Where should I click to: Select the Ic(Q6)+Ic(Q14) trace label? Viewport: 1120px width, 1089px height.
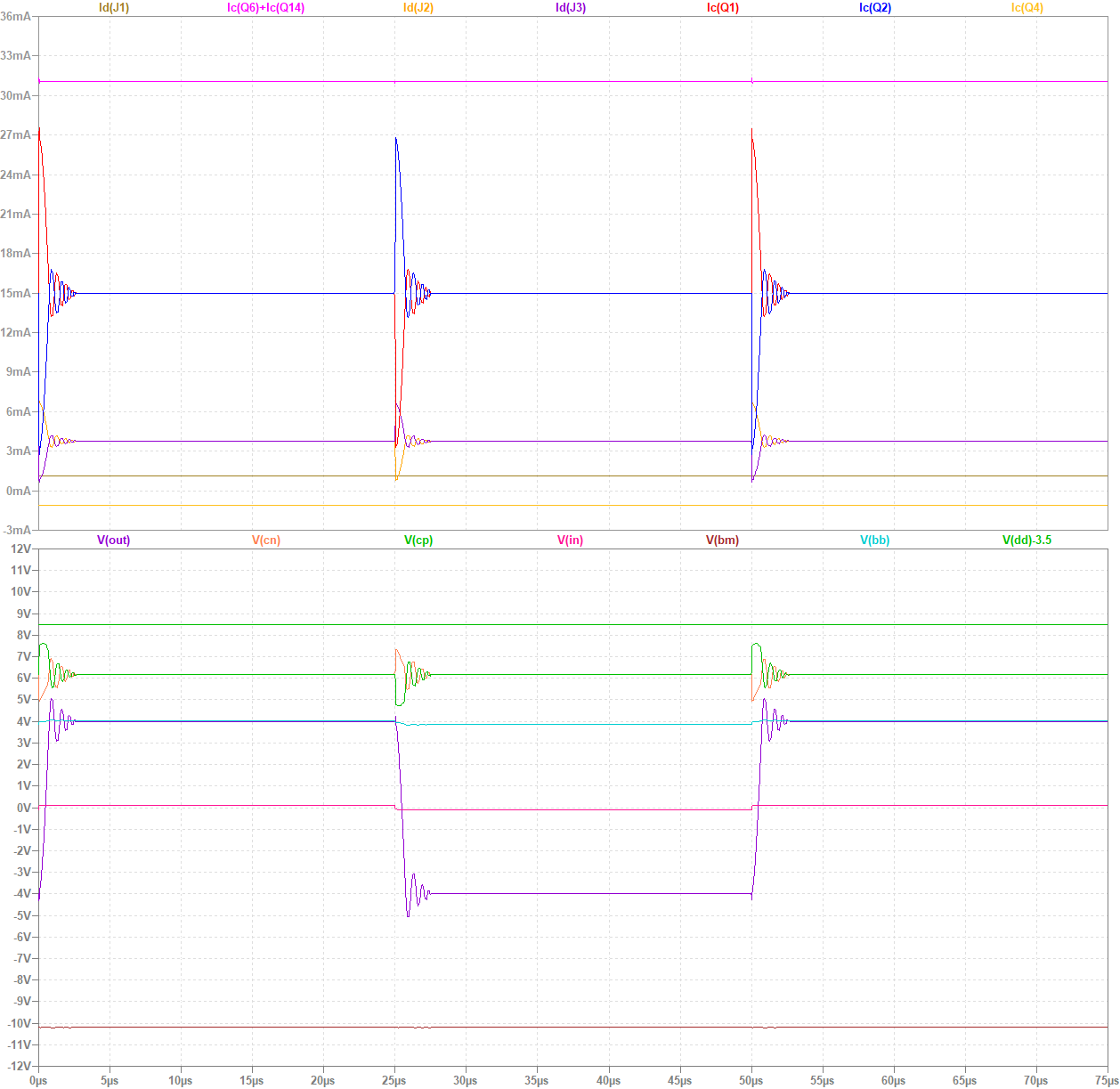tap(265, 8)
